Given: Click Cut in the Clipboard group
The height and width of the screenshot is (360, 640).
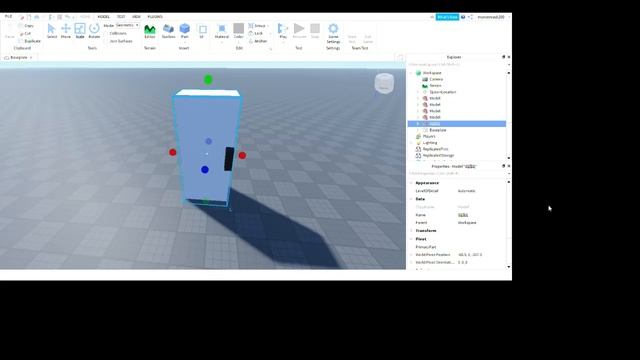Looking at the screenshot, I should click(x=25, y=33).
